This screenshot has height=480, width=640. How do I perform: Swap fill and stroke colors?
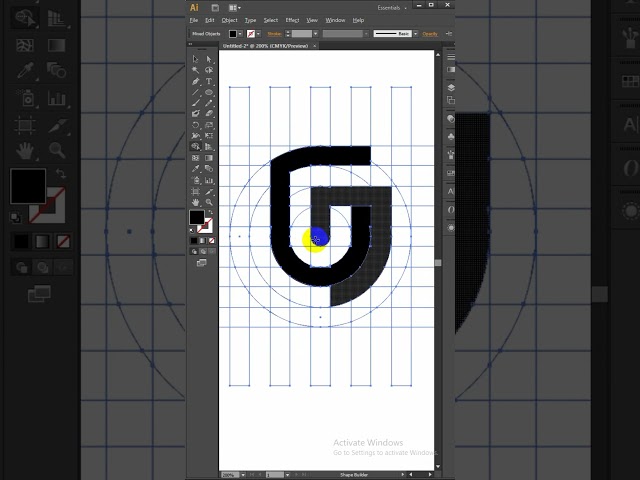[x=211, y=212]
